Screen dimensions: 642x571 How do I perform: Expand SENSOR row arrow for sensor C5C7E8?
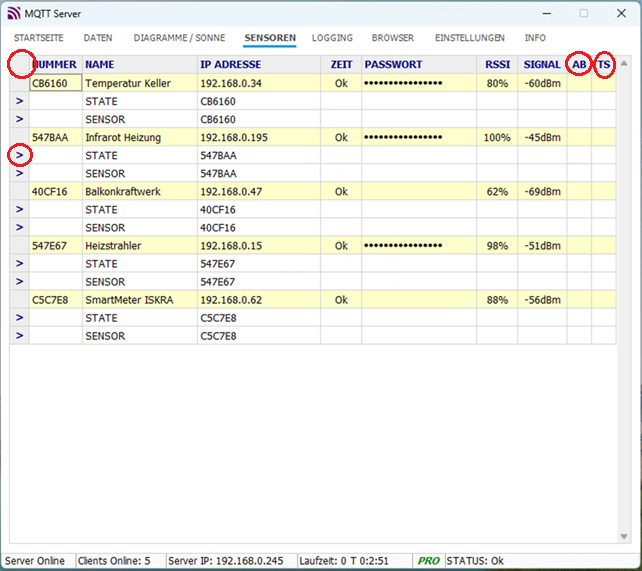click(x=19, y=336)
